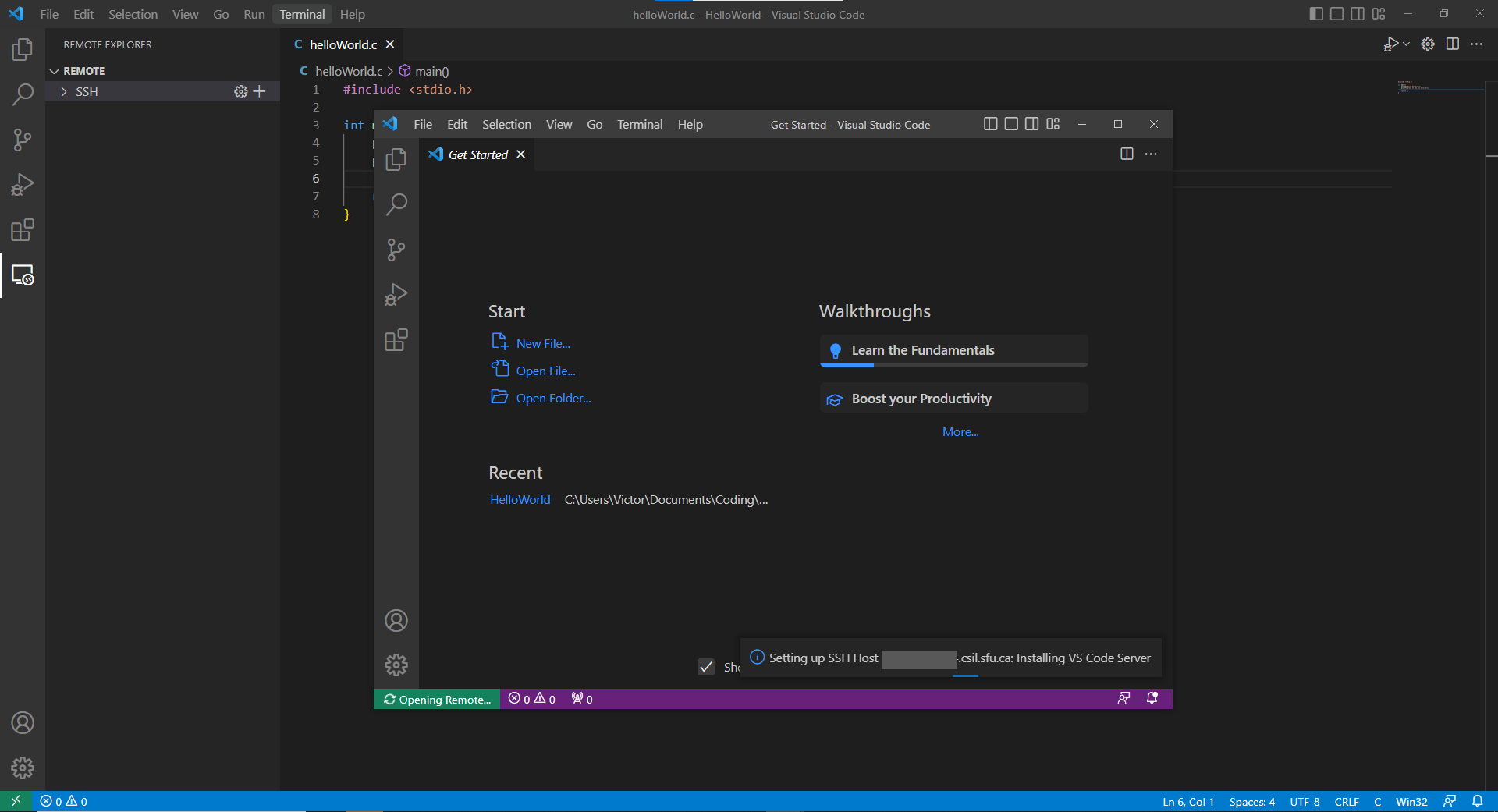Add new SSH remote with plus icon
This screenshot has width=1498, height=812.
tap(260, 92)
